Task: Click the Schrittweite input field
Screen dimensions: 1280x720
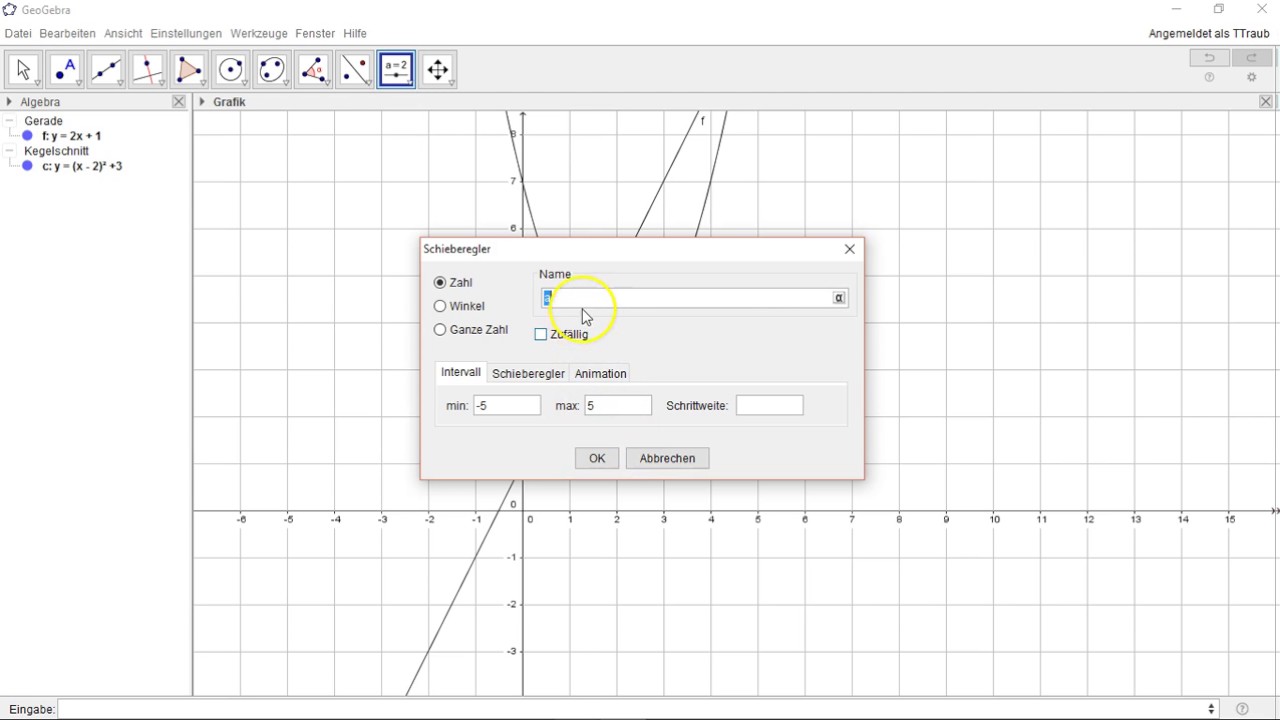Action: (x=770, y=406)
